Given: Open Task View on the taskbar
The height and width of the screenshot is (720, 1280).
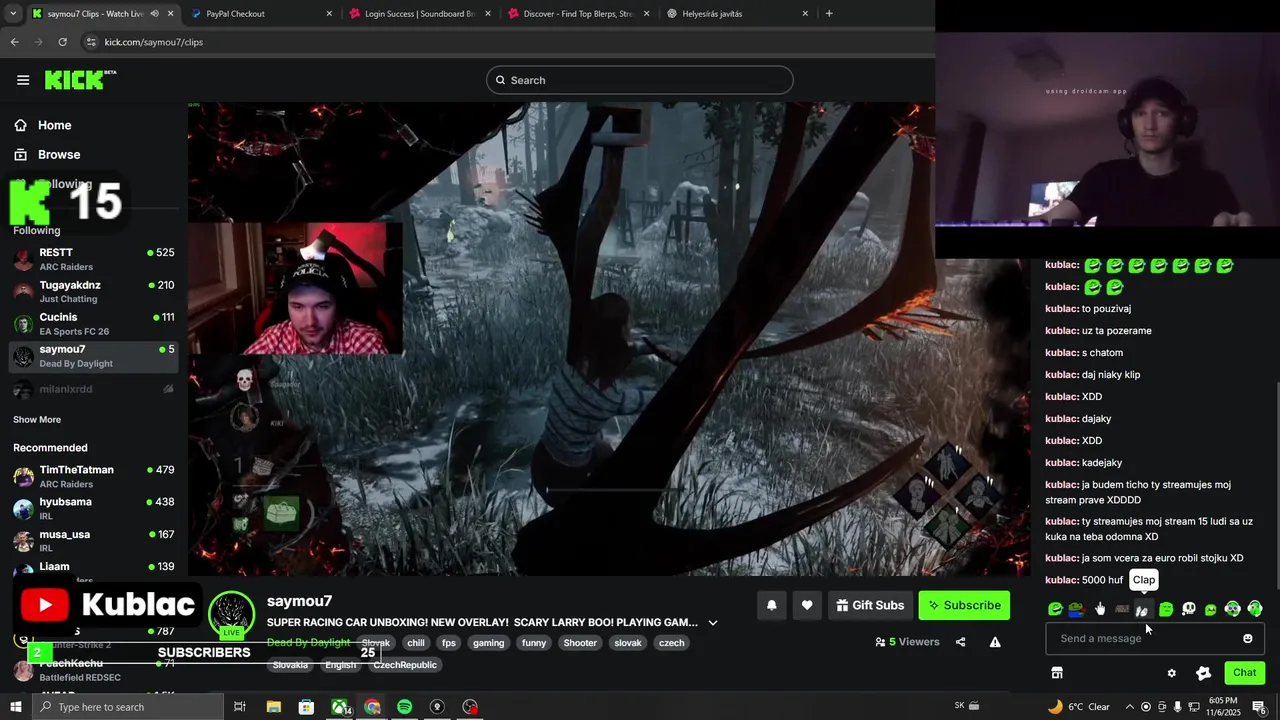Looking at the screenshot, I should point(240,707).
